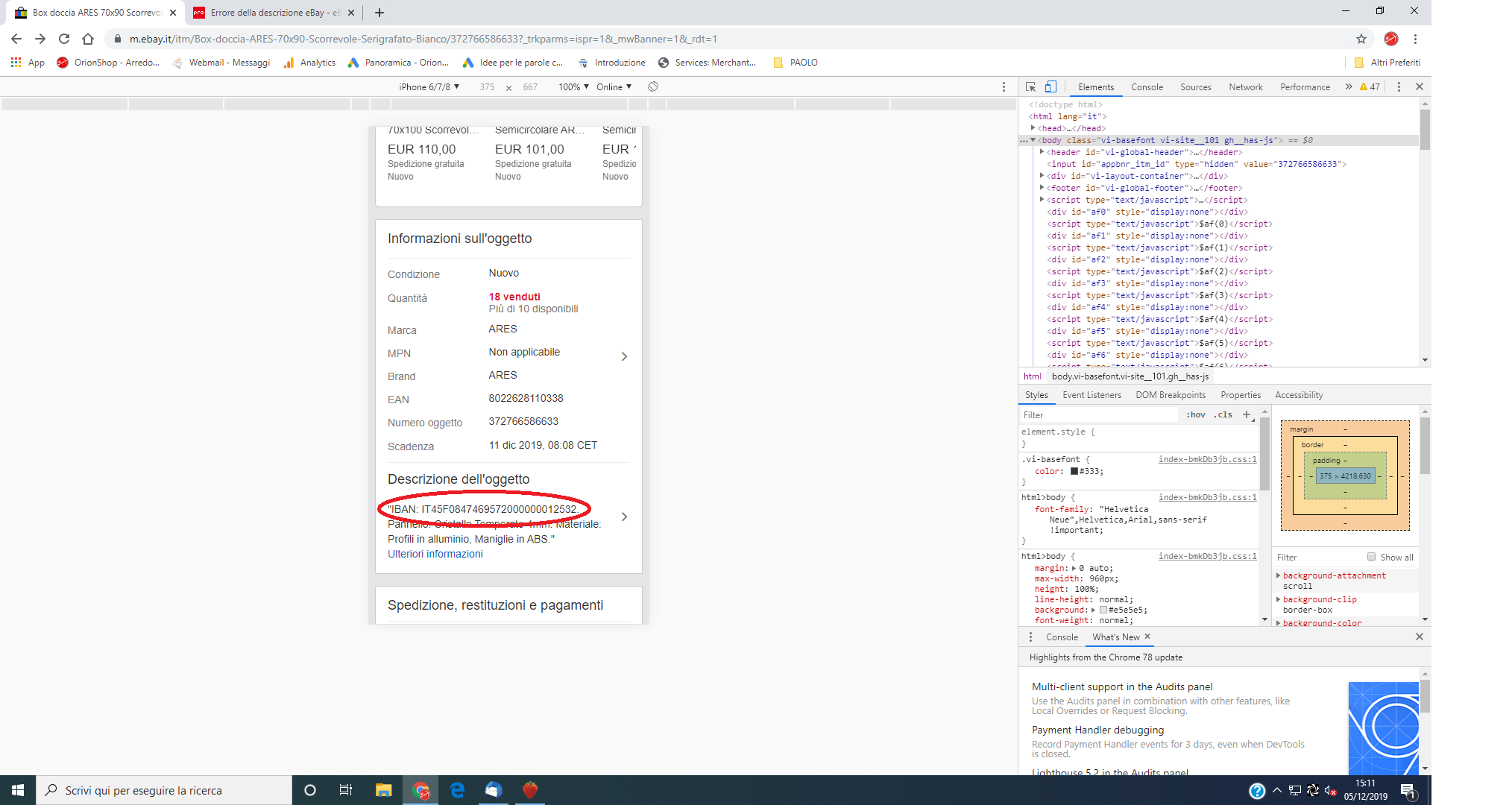1512x805 pixels.
Task: Close the What's New drawer tab
Action: 1147,637
